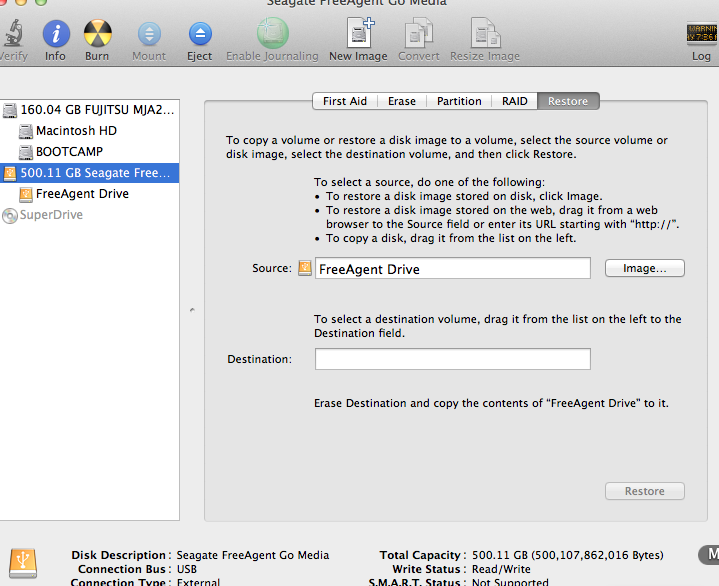Click the Source: label
Image resolution: width=719 pixels, height=586 pixels.
[272, 268]
